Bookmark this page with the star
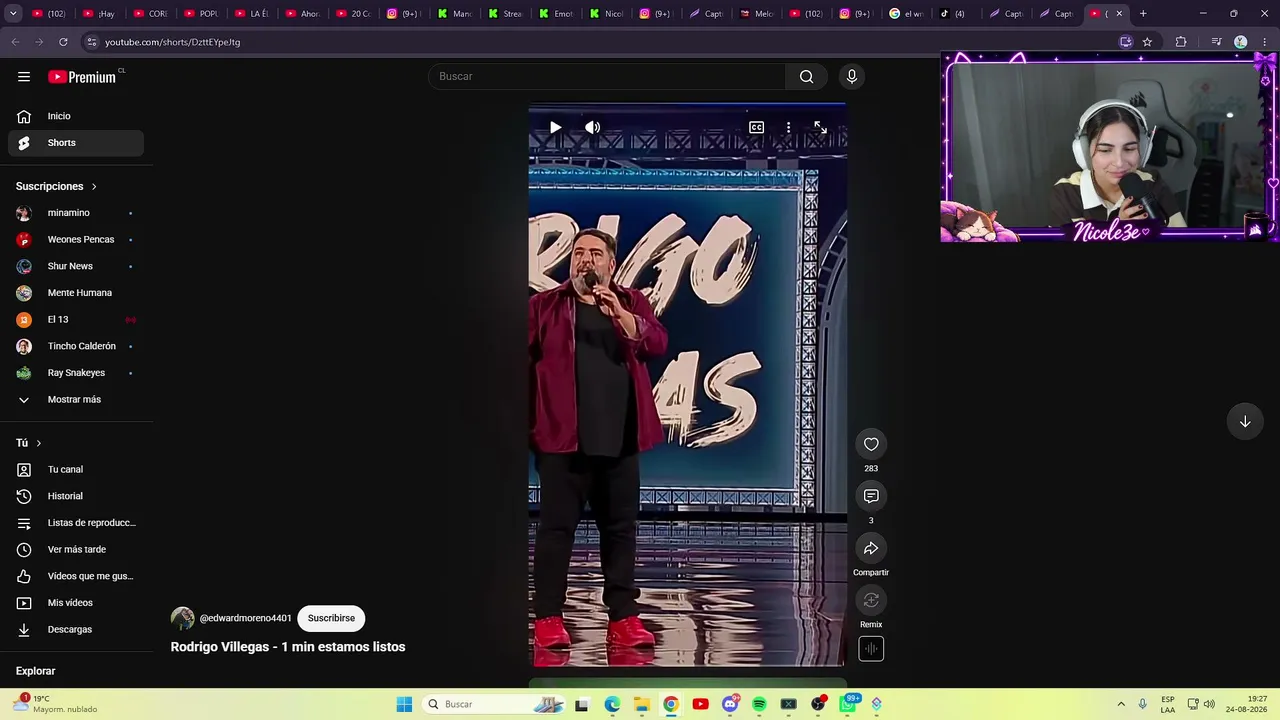This screenshot has width=1280, height=720. (x=1147, y=42)
